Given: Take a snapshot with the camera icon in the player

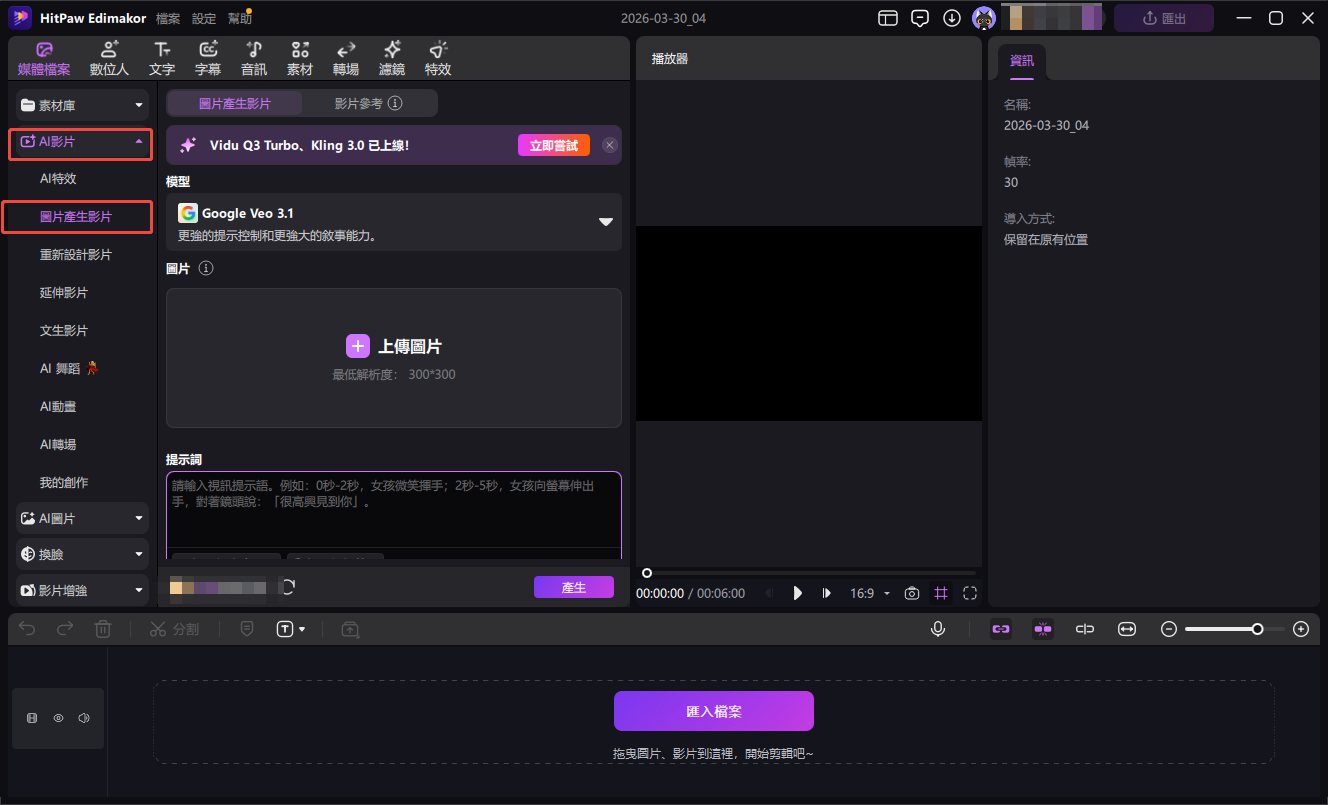Looking at the screenshot, I should click(911, 593).
